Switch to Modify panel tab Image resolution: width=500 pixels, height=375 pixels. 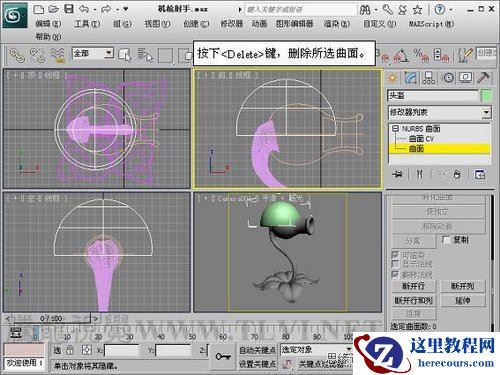click(411, 78)
